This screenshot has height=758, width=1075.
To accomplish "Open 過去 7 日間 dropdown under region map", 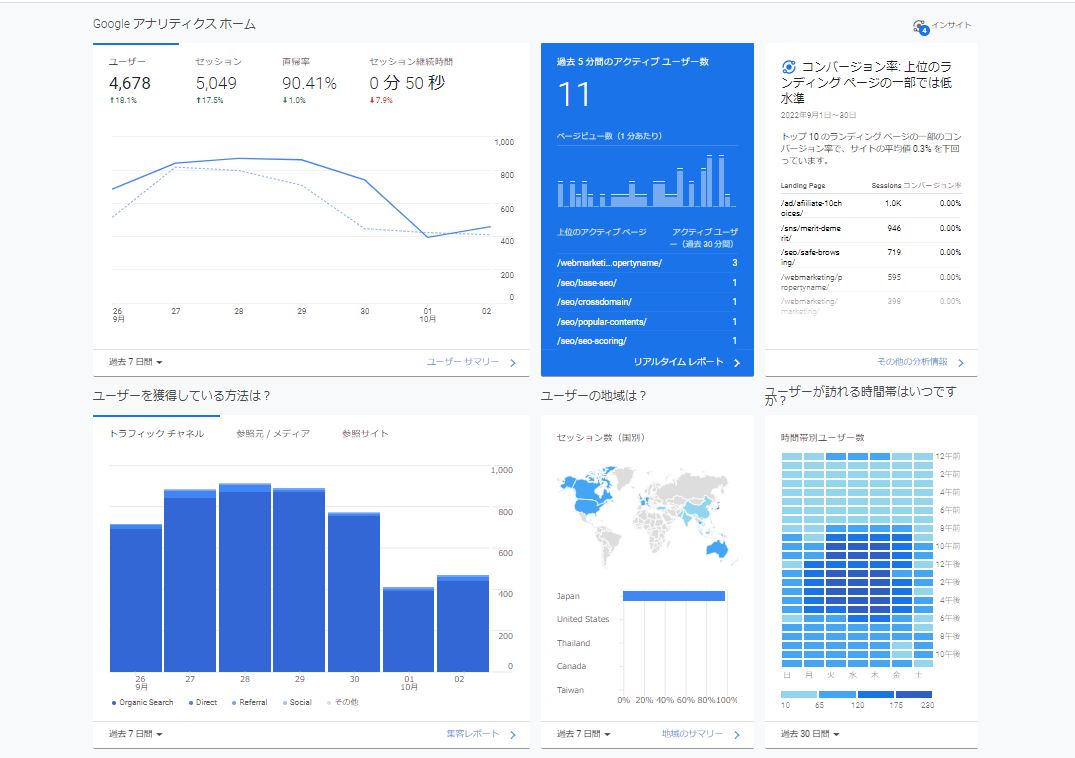I will [x=583, y=734].
